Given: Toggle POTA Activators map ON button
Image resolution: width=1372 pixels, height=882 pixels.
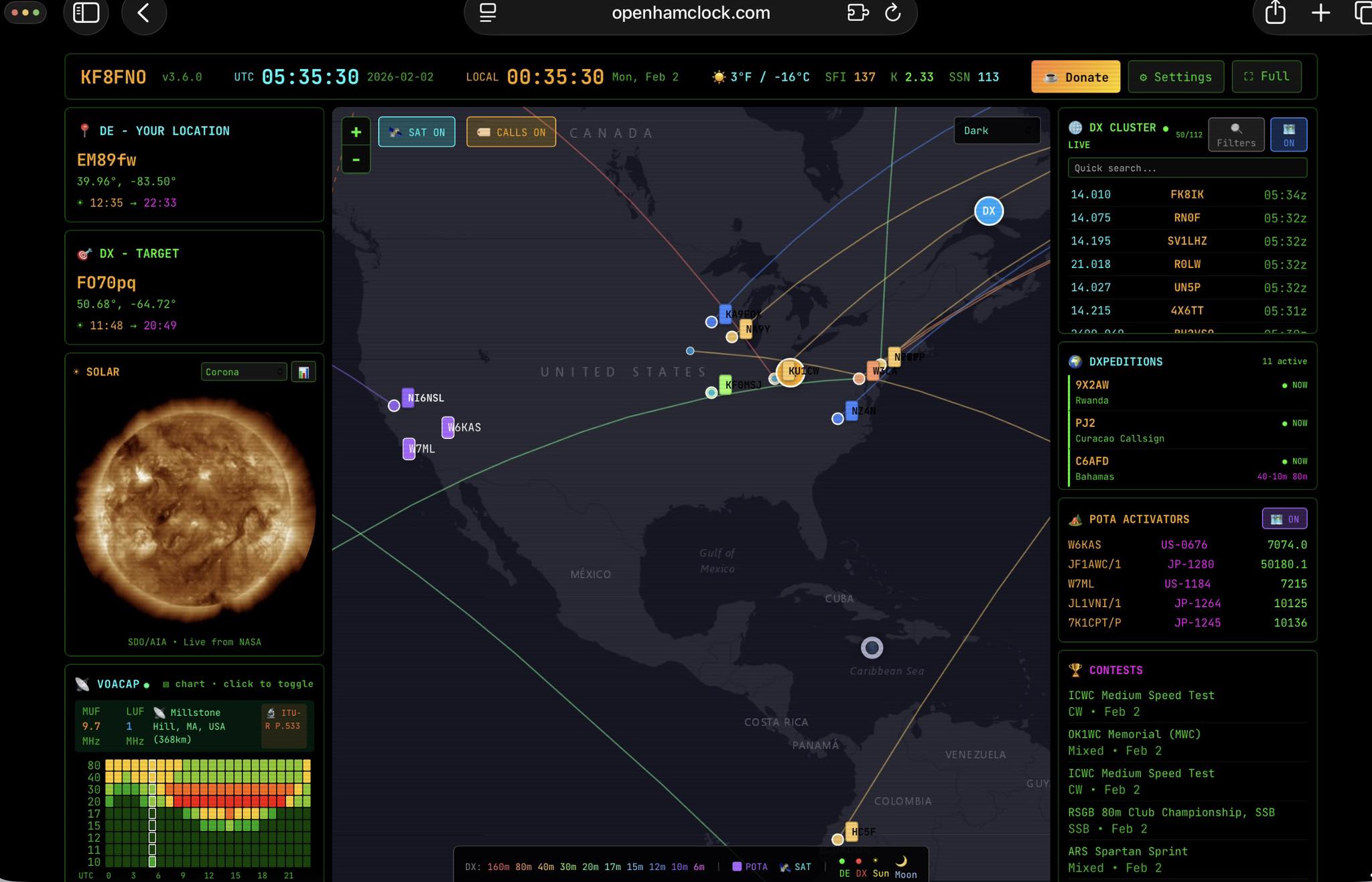Looking at the screenshot, I should (1284, 519).
